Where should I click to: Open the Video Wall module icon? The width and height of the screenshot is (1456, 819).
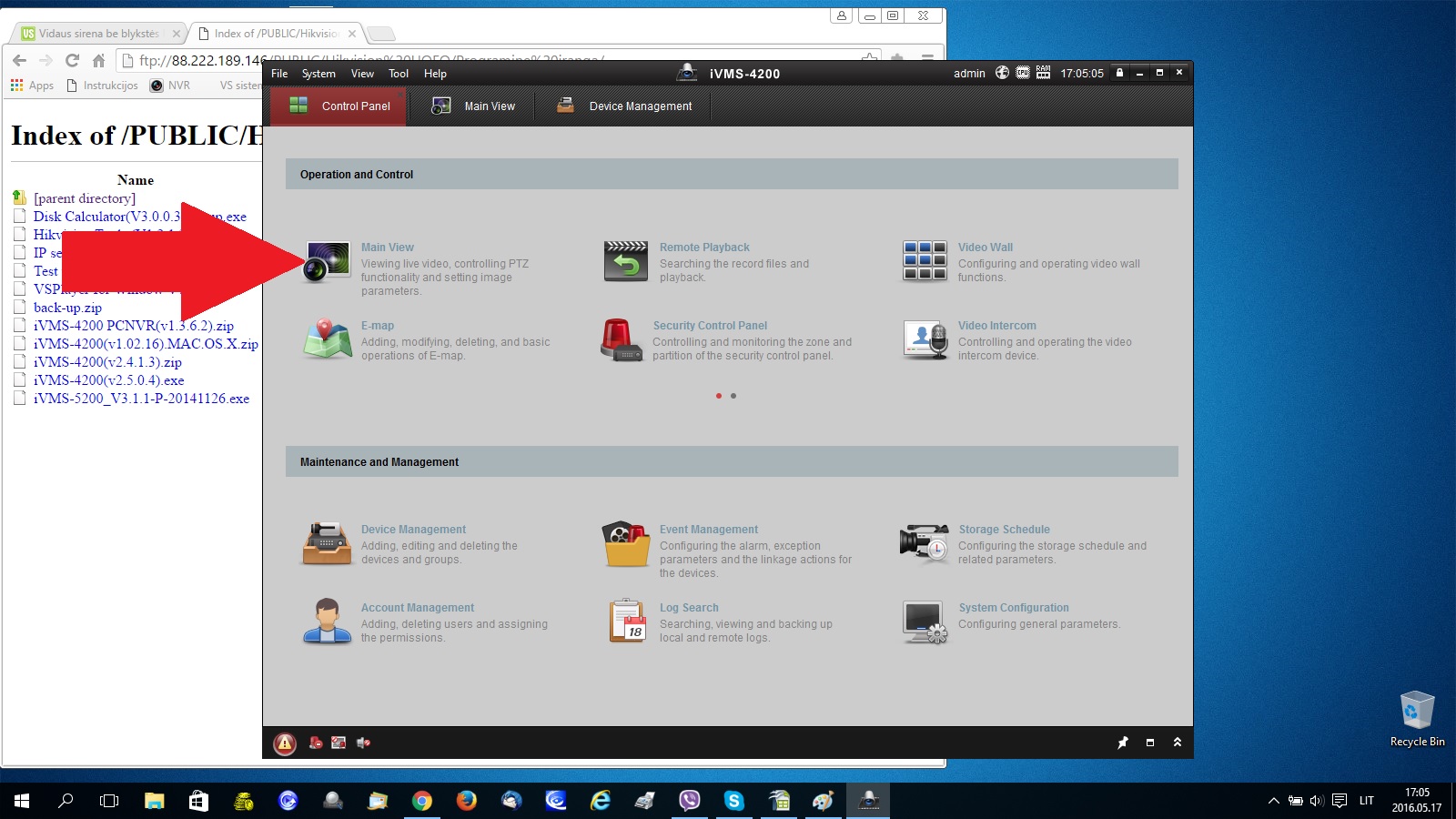(925, 261)
